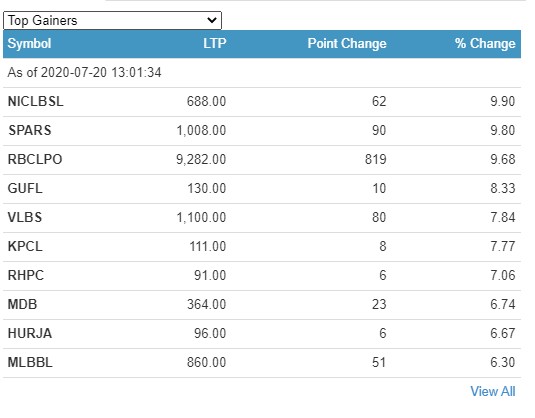Open the RBCLPO symbol
The height and width of the screenshot is (418, 535).
pyautogui.click(x=35, y=159)
